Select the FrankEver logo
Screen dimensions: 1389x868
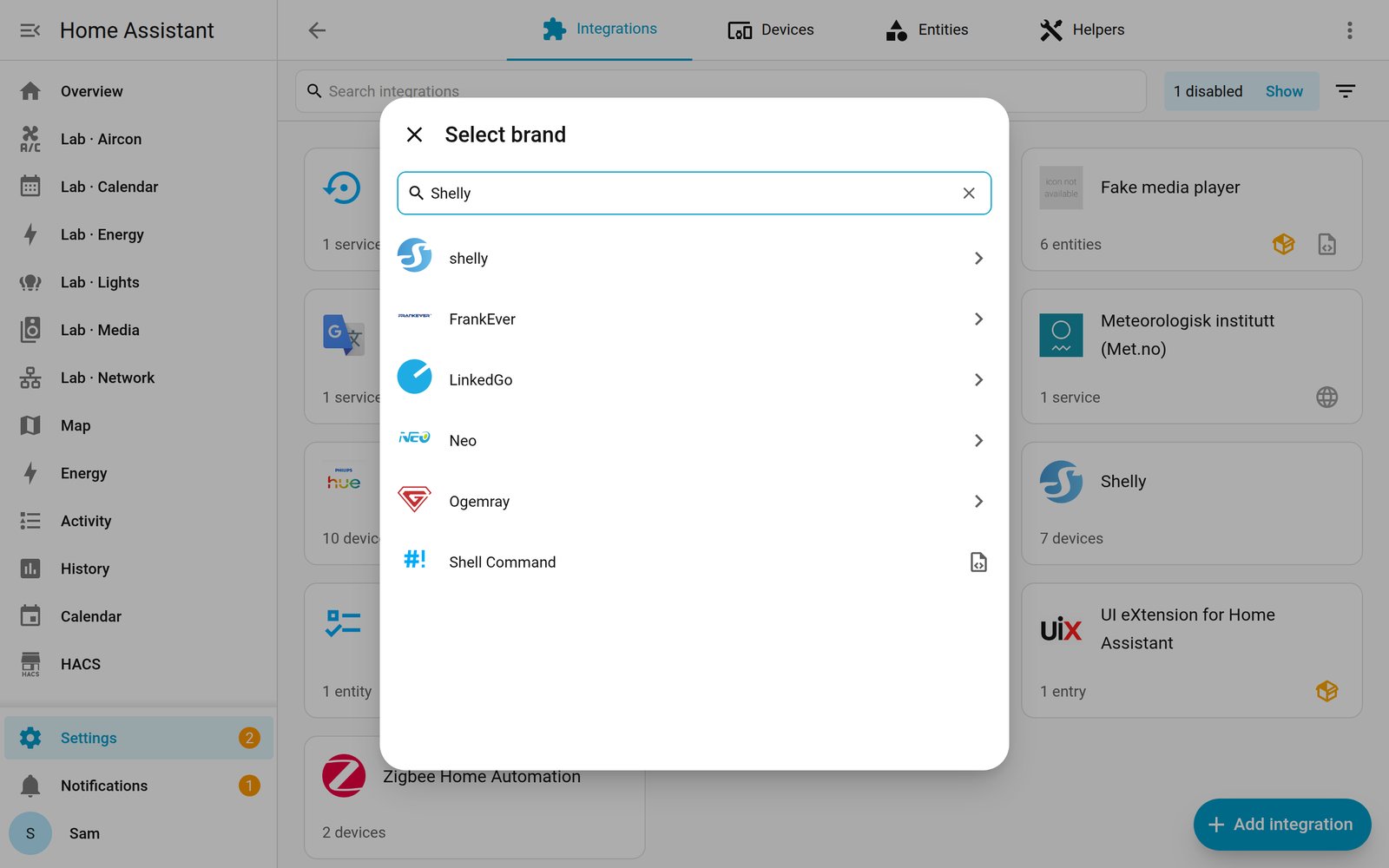pos(414,316)
